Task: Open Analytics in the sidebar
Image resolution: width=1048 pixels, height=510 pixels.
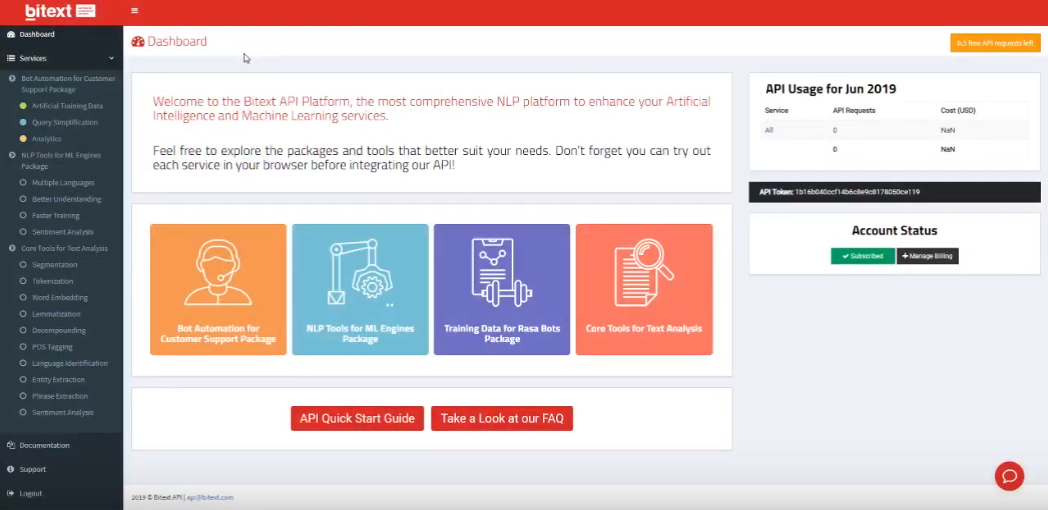Action: (x=46, y=139)
